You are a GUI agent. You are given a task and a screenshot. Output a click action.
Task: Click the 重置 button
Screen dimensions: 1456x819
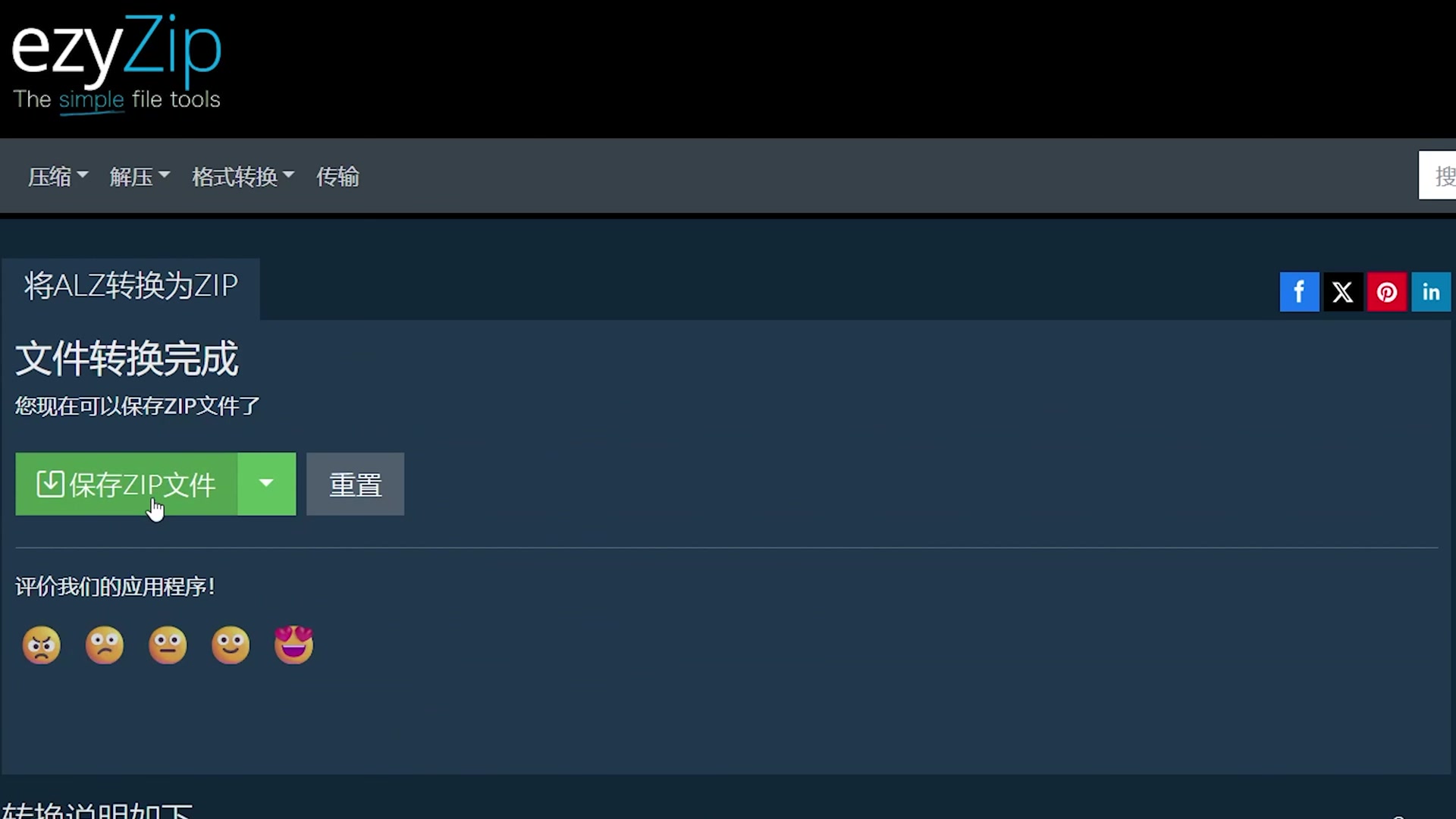point(355,484)
